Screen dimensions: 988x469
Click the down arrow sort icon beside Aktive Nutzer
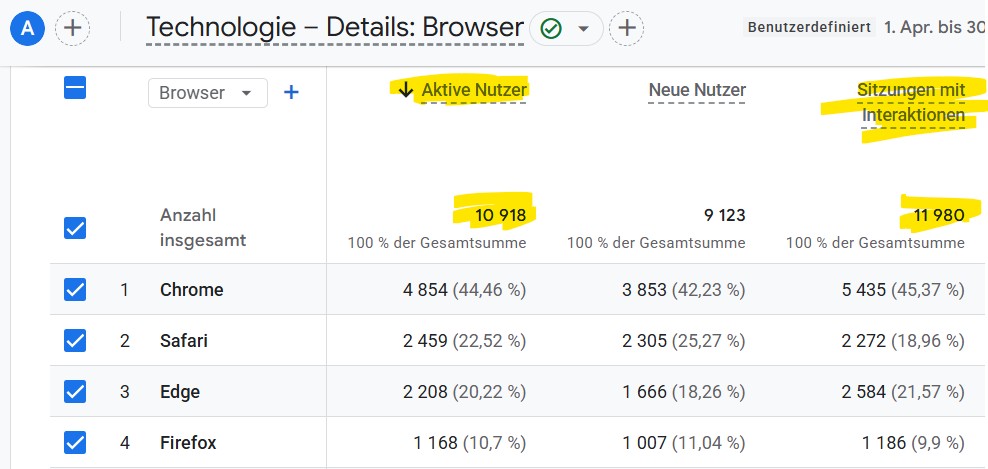(406, 91)
